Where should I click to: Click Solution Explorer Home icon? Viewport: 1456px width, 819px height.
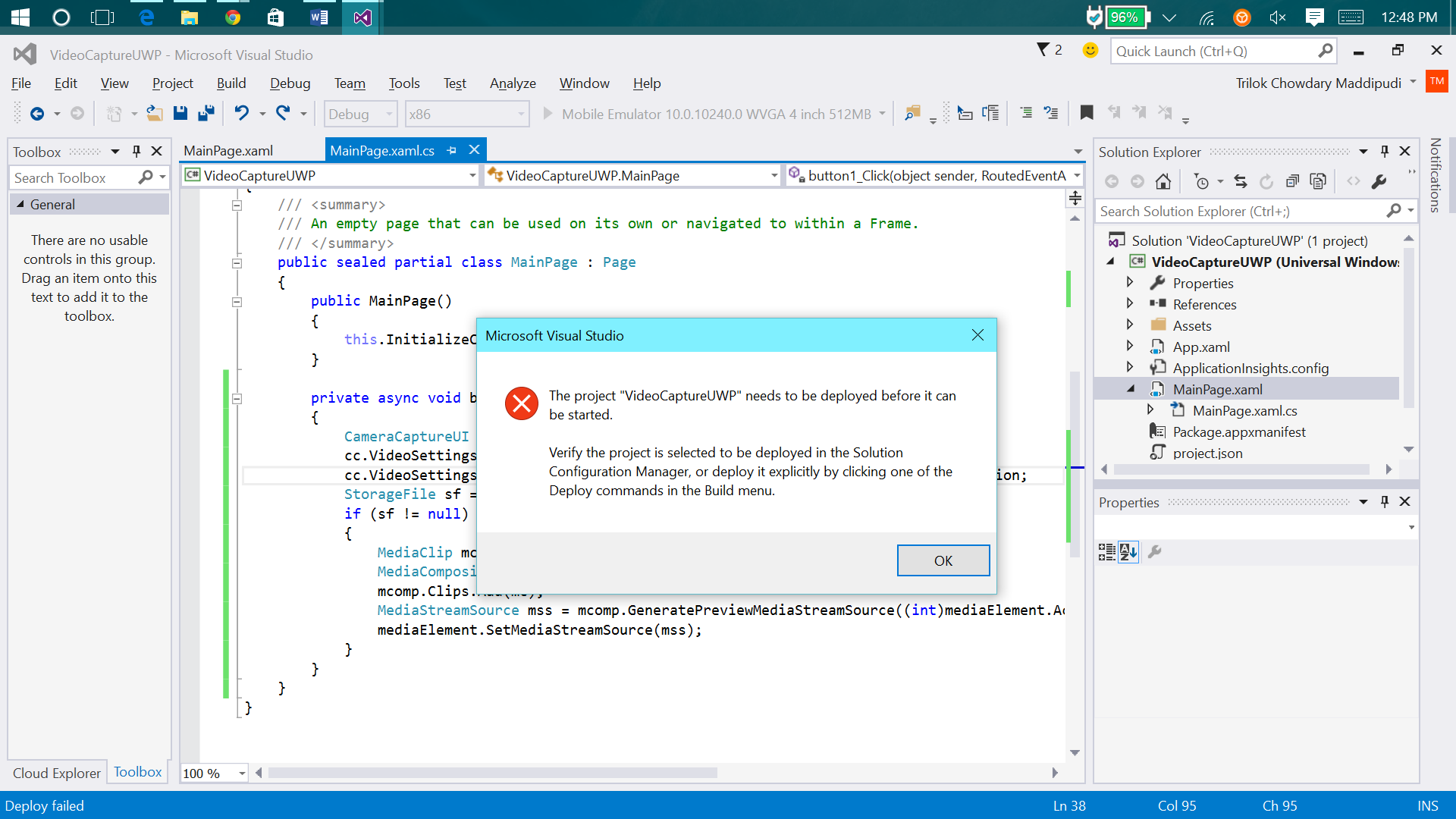click(1163, 181)
